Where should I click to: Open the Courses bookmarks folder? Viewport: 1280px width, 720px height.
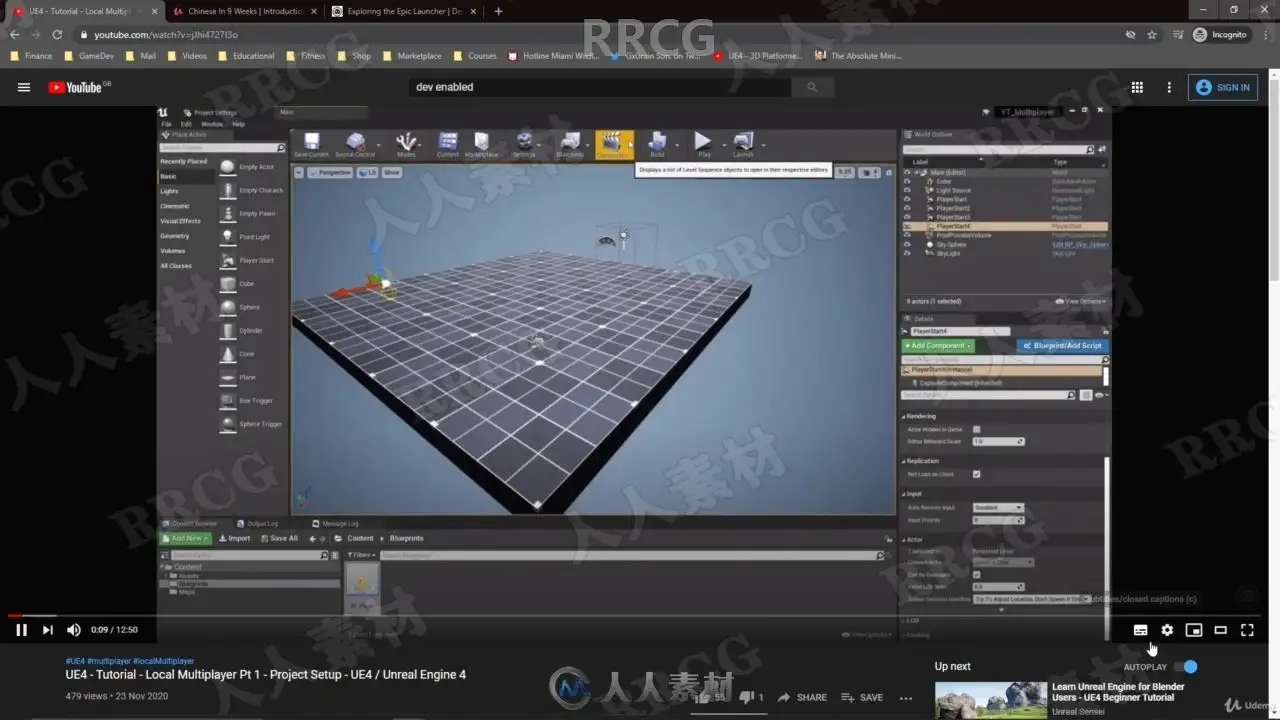[x=474, y=56]
